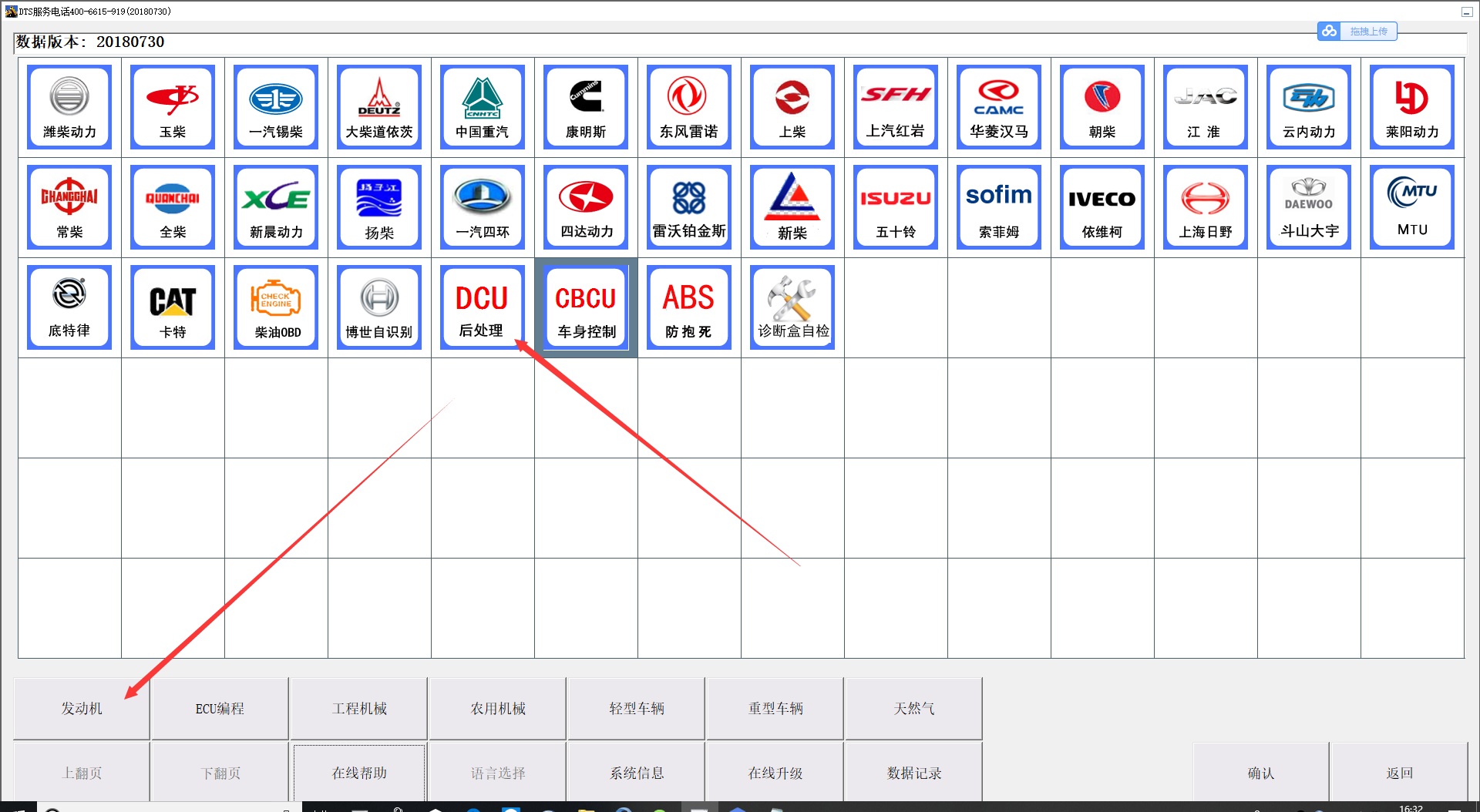The image size is (1480, 812).
Task: Choose IVECO 依维柯 brand
Action: click(x=1102, y=207)
